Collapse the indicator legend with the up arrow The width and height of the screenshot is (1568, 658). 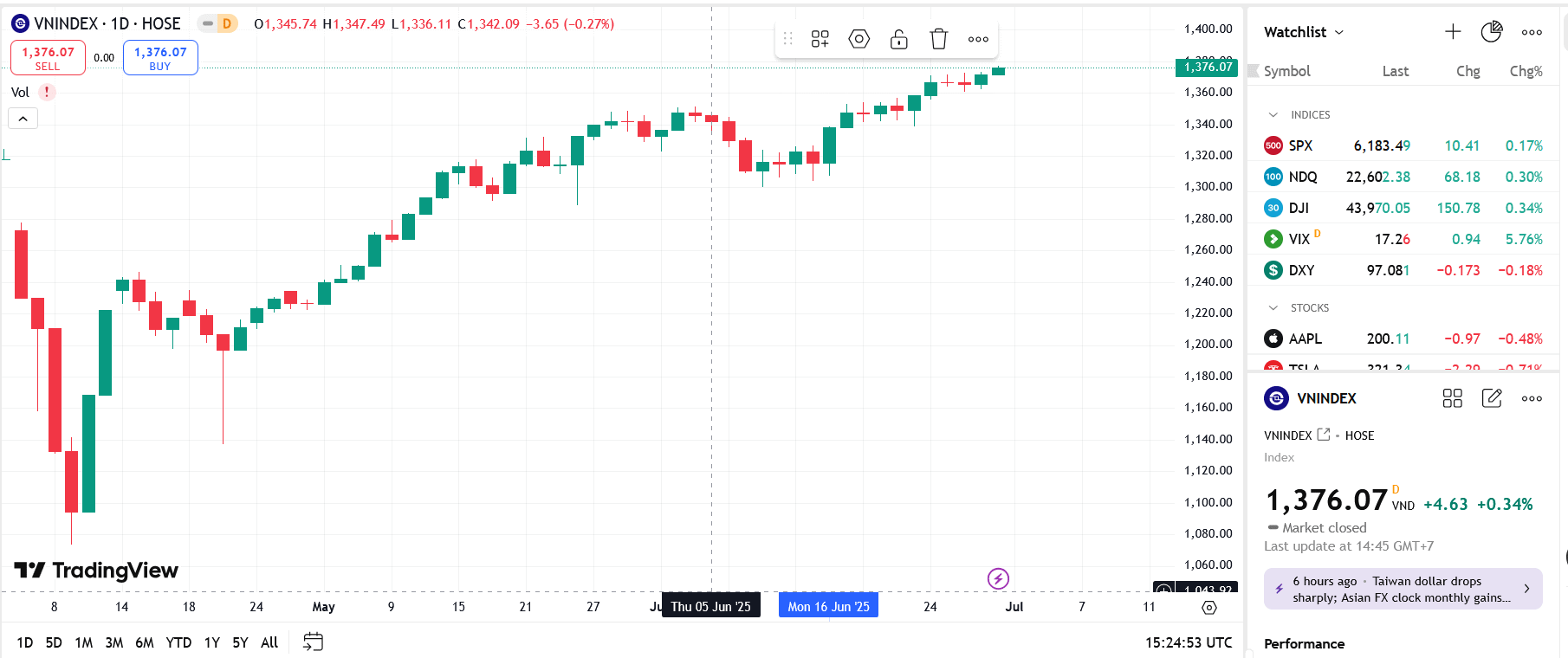pos(23,119)
